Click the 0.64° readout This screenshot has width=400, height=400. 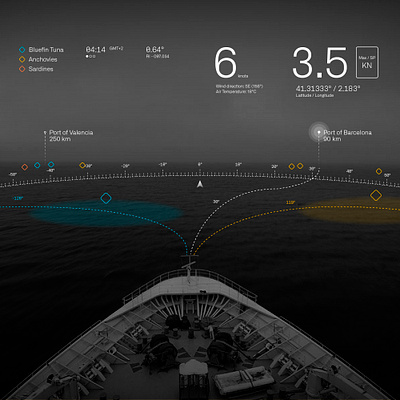click(x=155, y=50)
